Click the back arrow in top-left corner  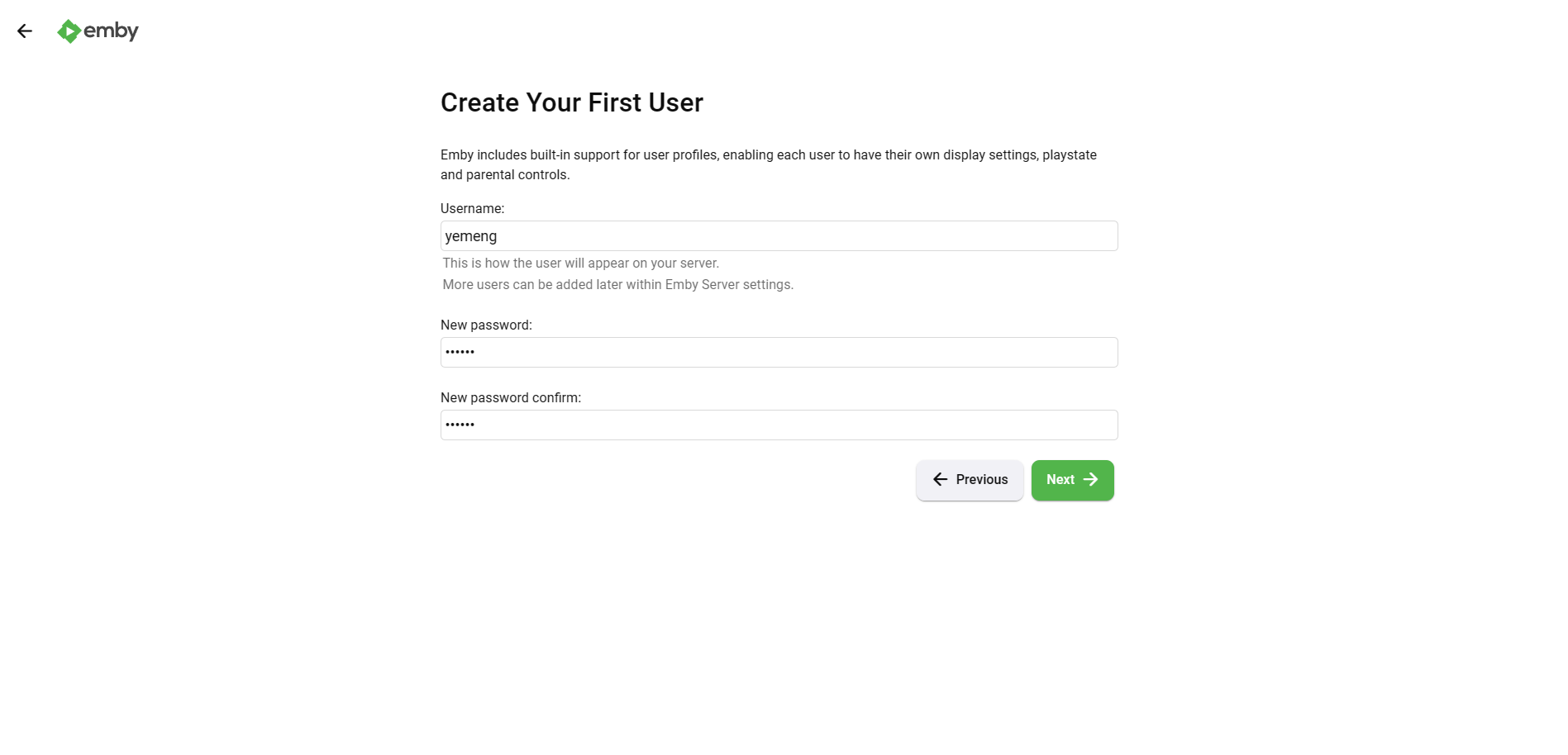(25, 31)
